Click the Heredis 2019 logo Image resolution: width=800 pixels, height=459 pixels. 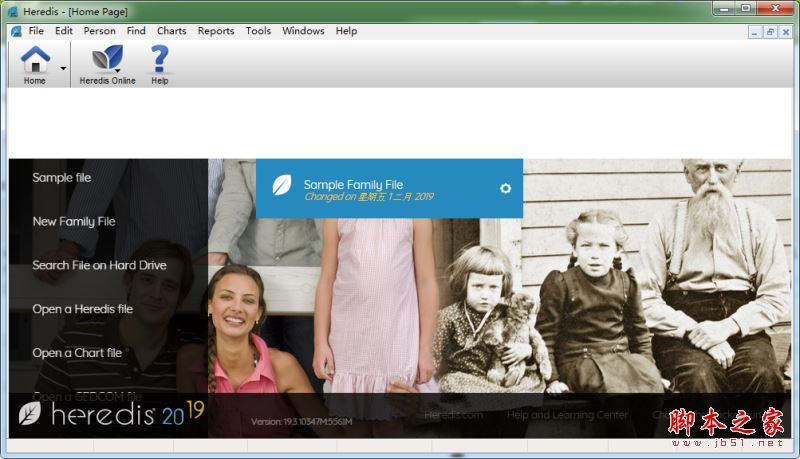click(111, 414)
